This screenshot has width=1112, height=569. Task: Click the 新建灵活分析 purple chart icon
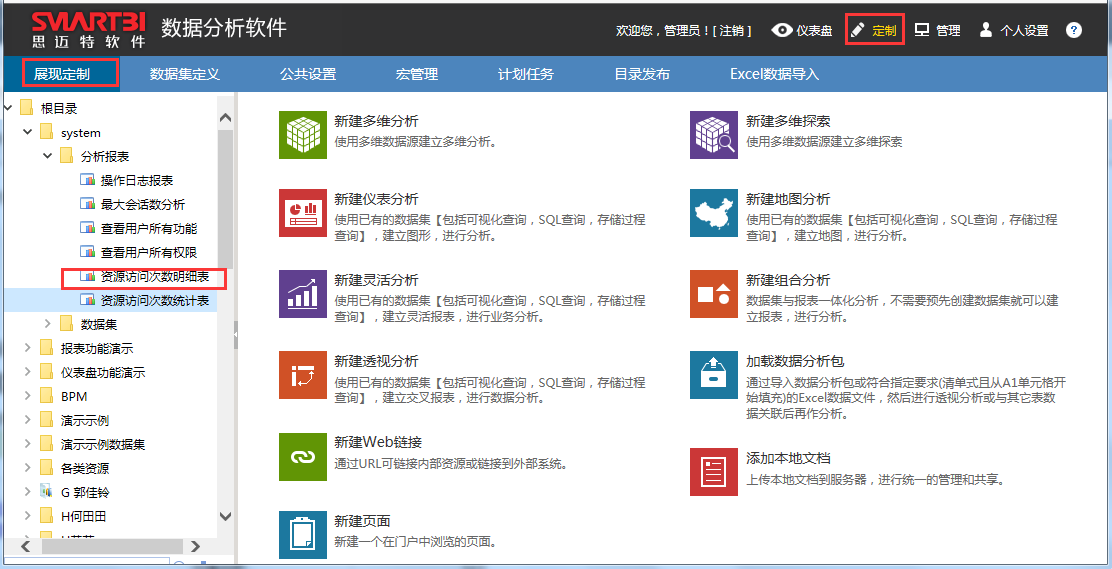[303, 294]
